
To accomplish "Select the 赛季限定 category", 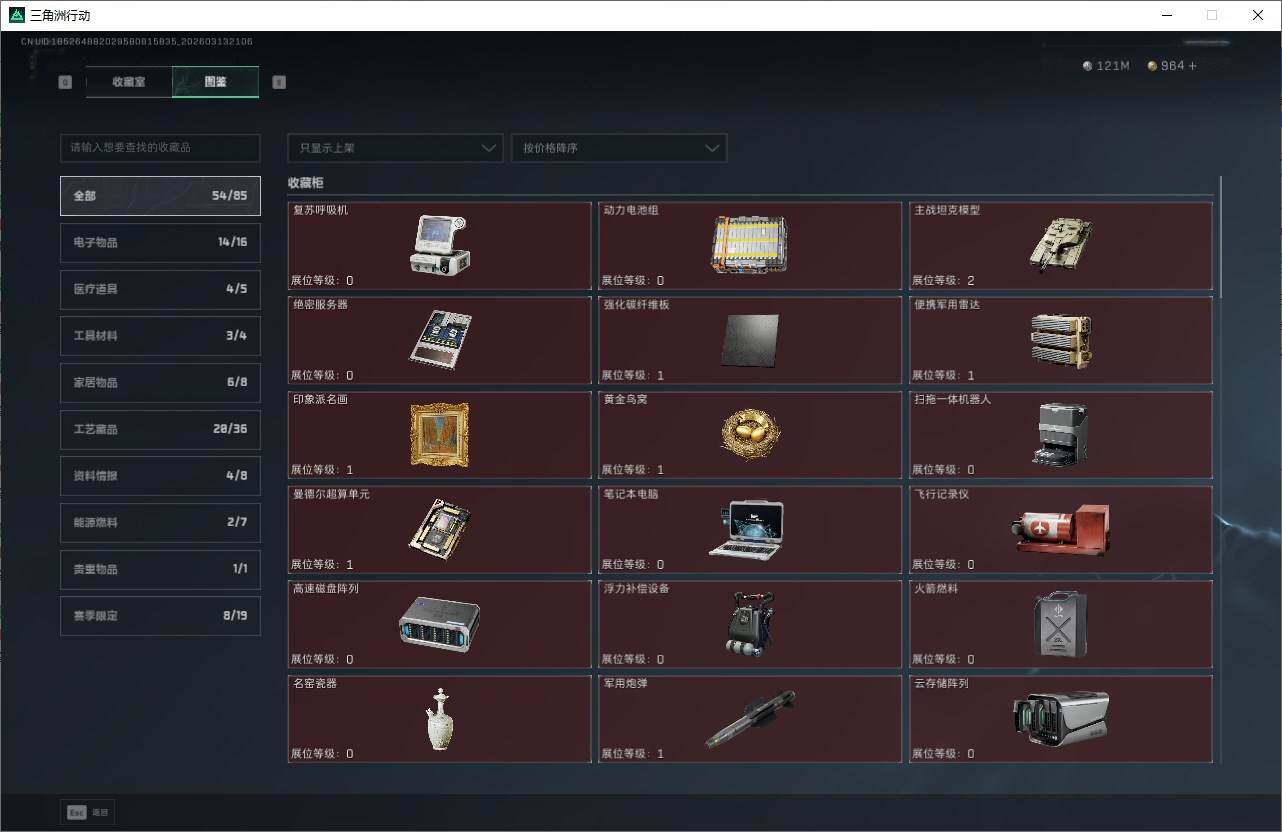I will (160, 616).
